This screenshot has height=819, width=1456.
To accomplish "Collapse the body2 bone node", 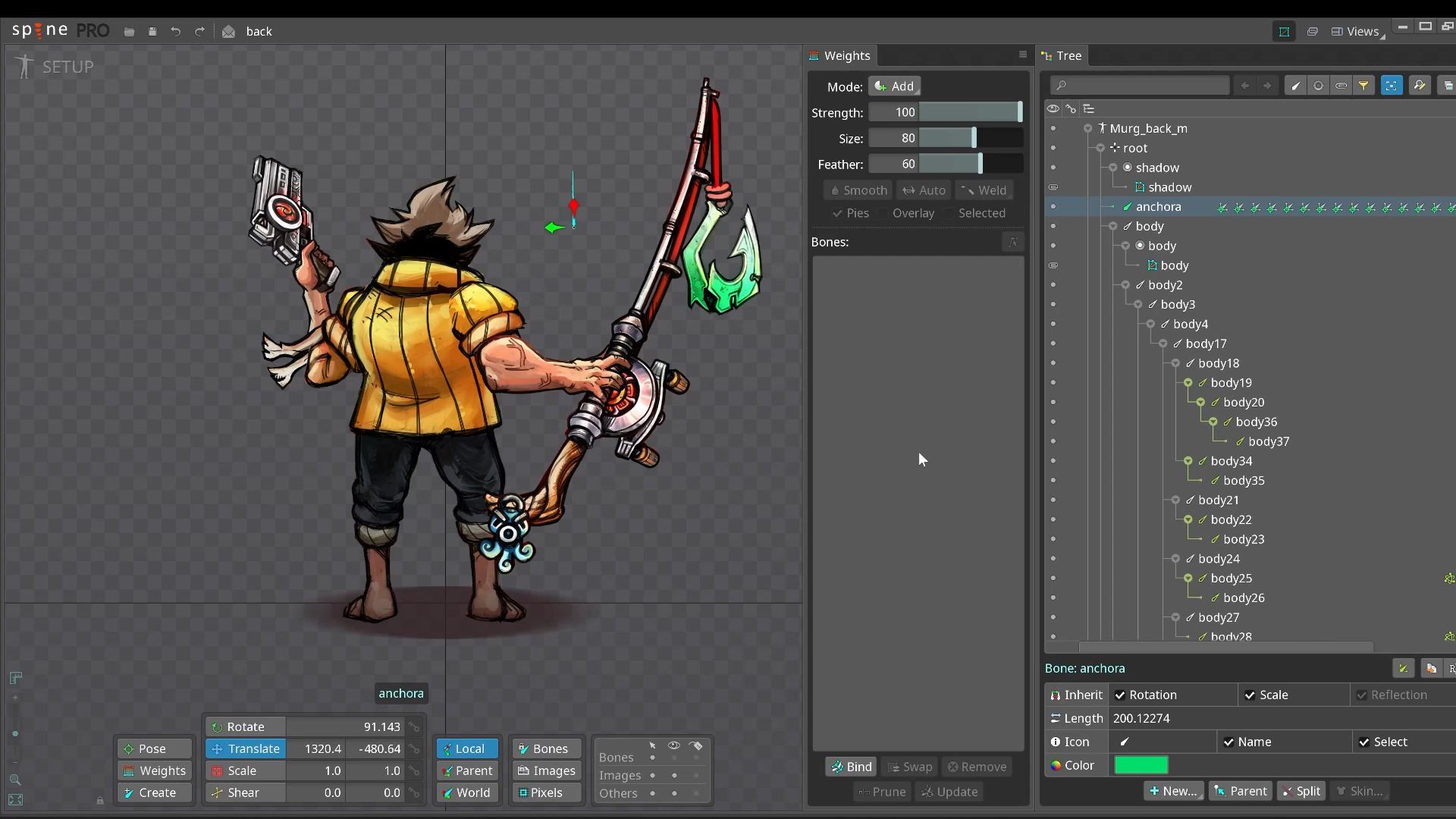I will click(x=1125, y=285).
